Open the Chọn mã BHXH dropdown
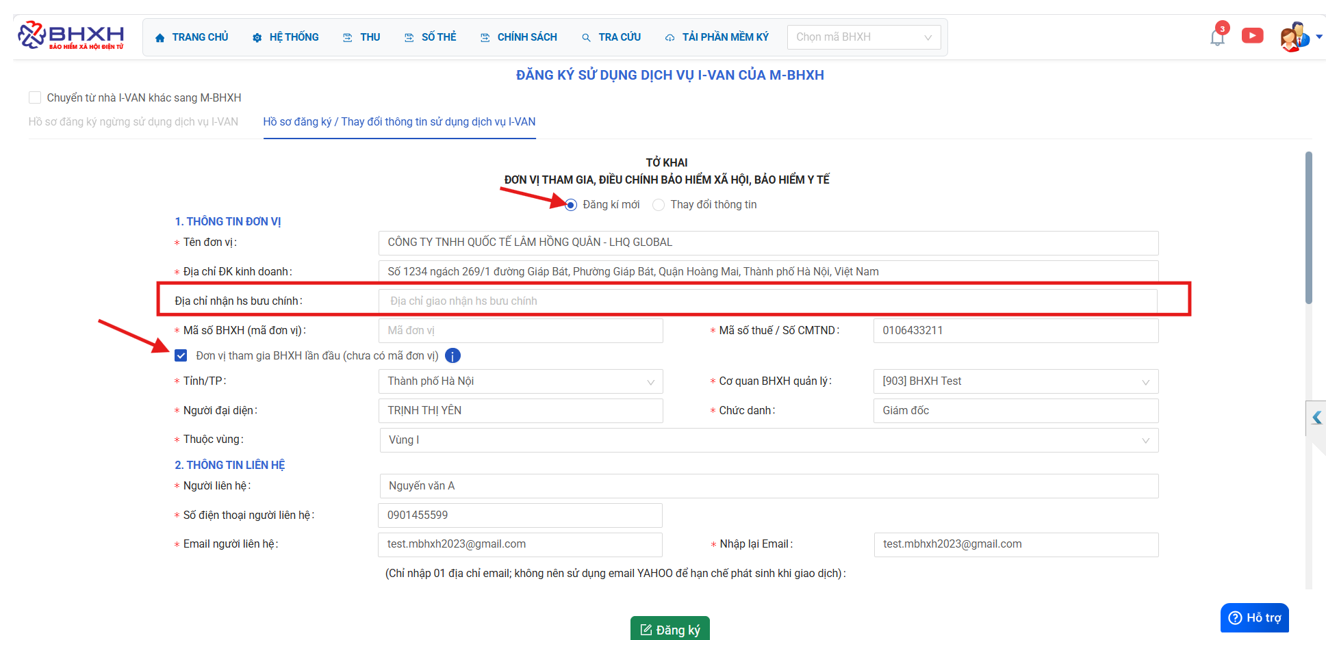Image resolution: width=1335 pixels, height=667 pixels. click(x=863, y=37)
